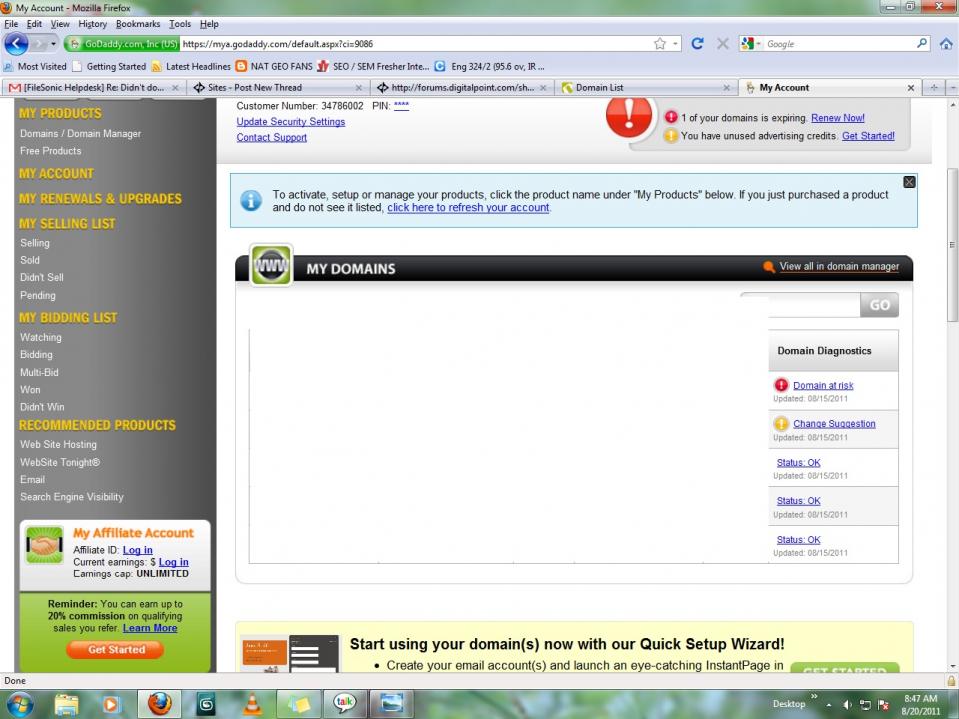
Task: Open the Windows Start button
Action: [x=19, y=704]
